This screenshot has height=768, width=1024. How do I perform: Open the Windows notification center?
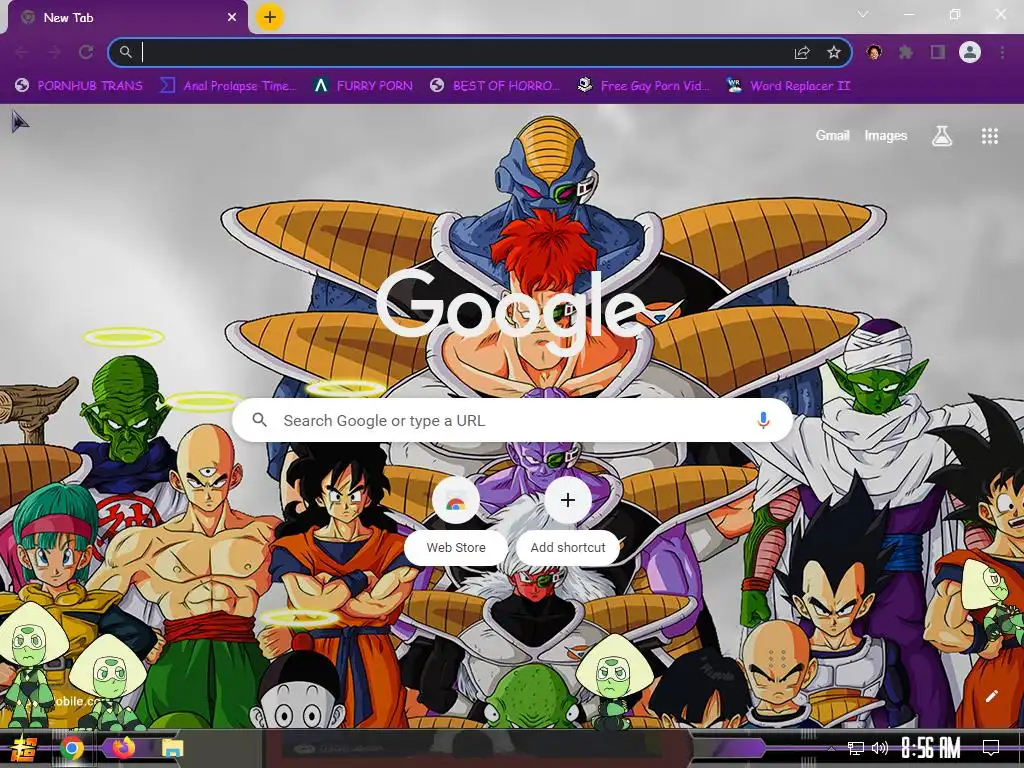[991, 748]
